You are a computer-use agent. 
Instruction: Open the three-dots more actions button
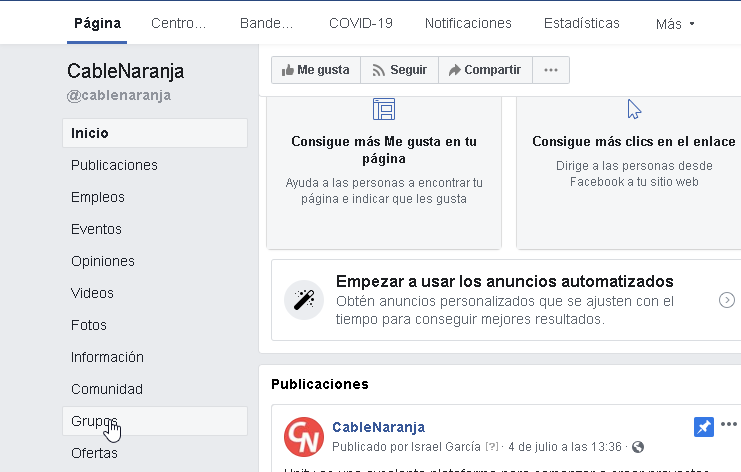click(x=551, y=70)
